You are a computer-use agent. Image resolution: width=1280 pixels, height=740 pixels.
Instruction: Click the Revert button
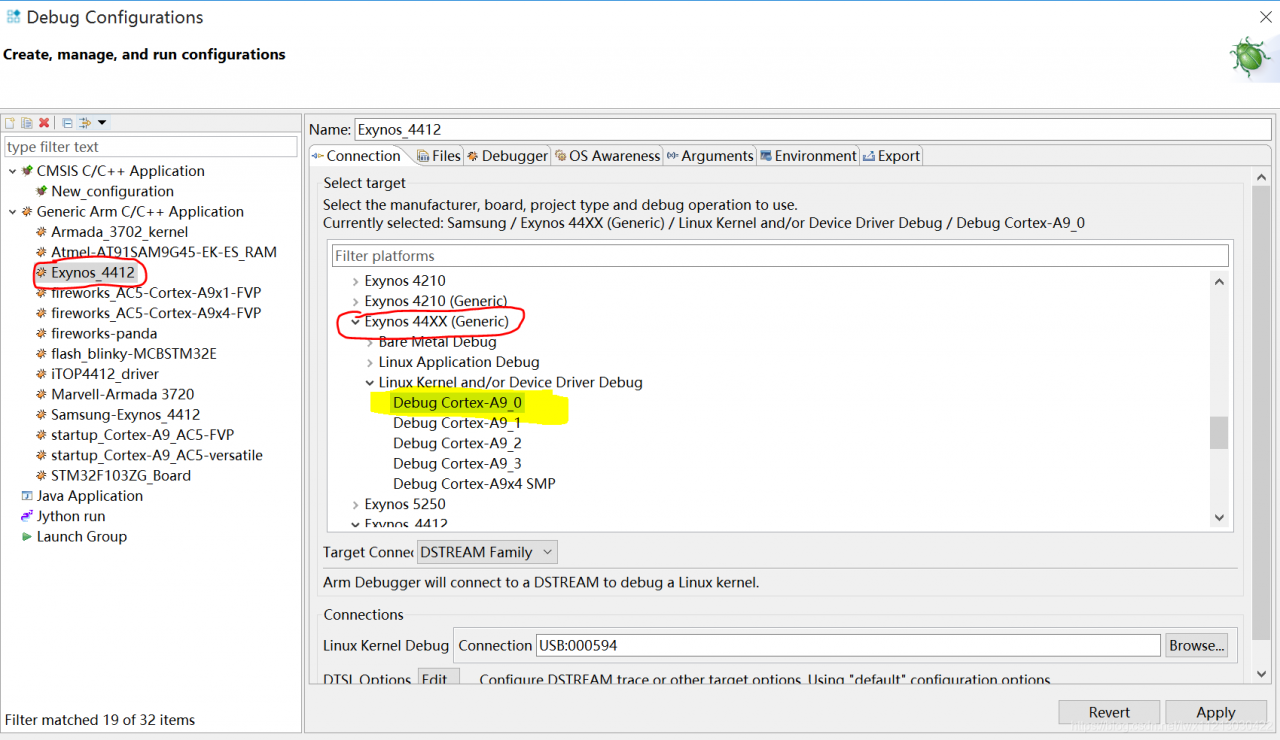(x=1109, y=713)
